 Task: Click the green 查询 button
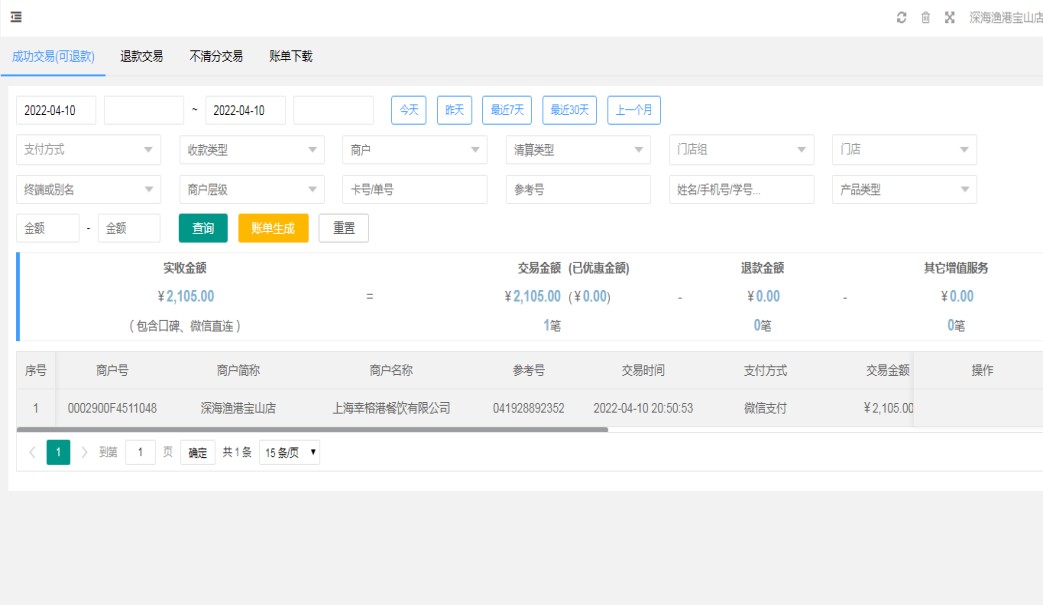click(203, 228)
